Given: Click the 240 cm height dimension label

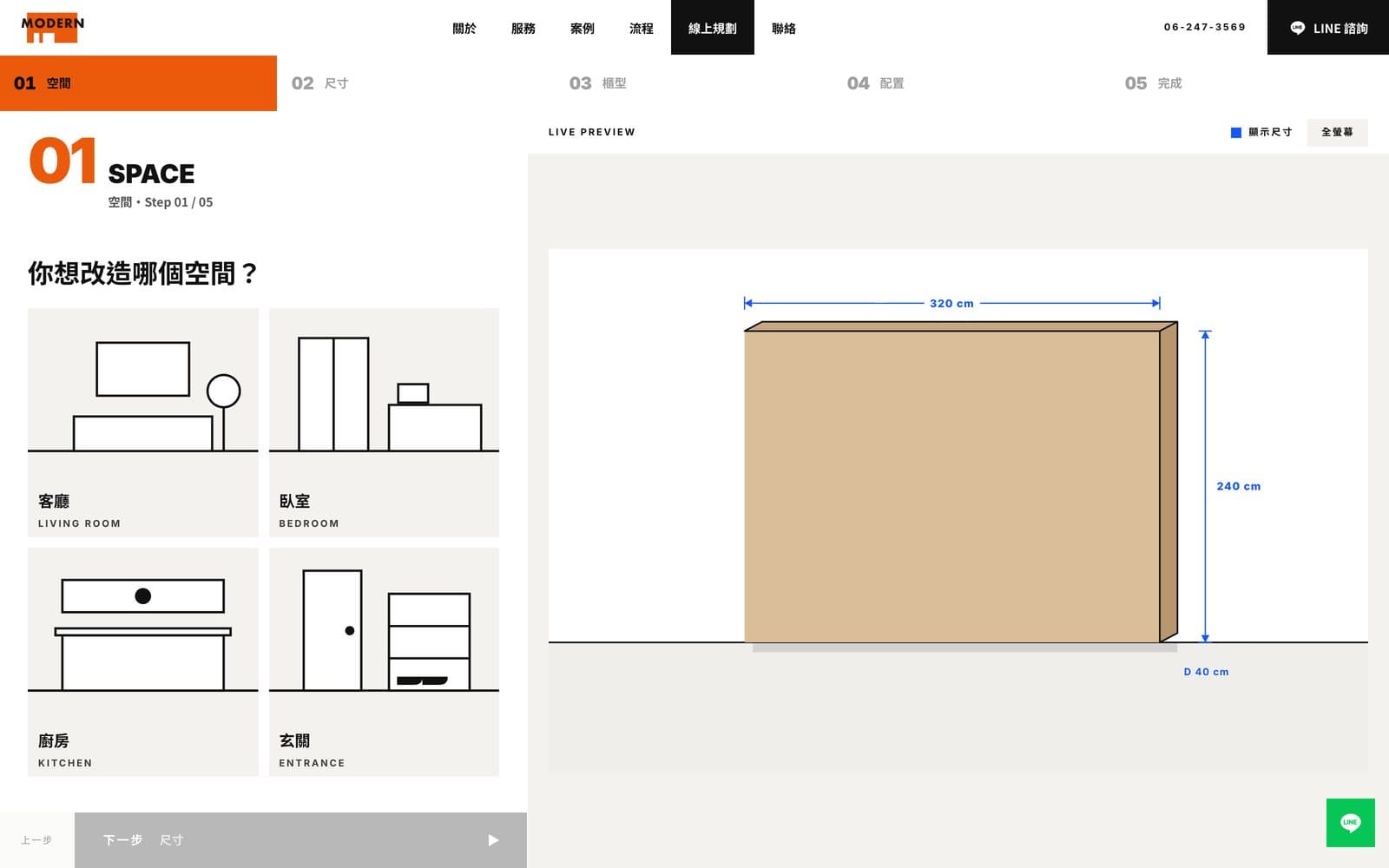Looking at the screenshot, I should [1239, 486].
